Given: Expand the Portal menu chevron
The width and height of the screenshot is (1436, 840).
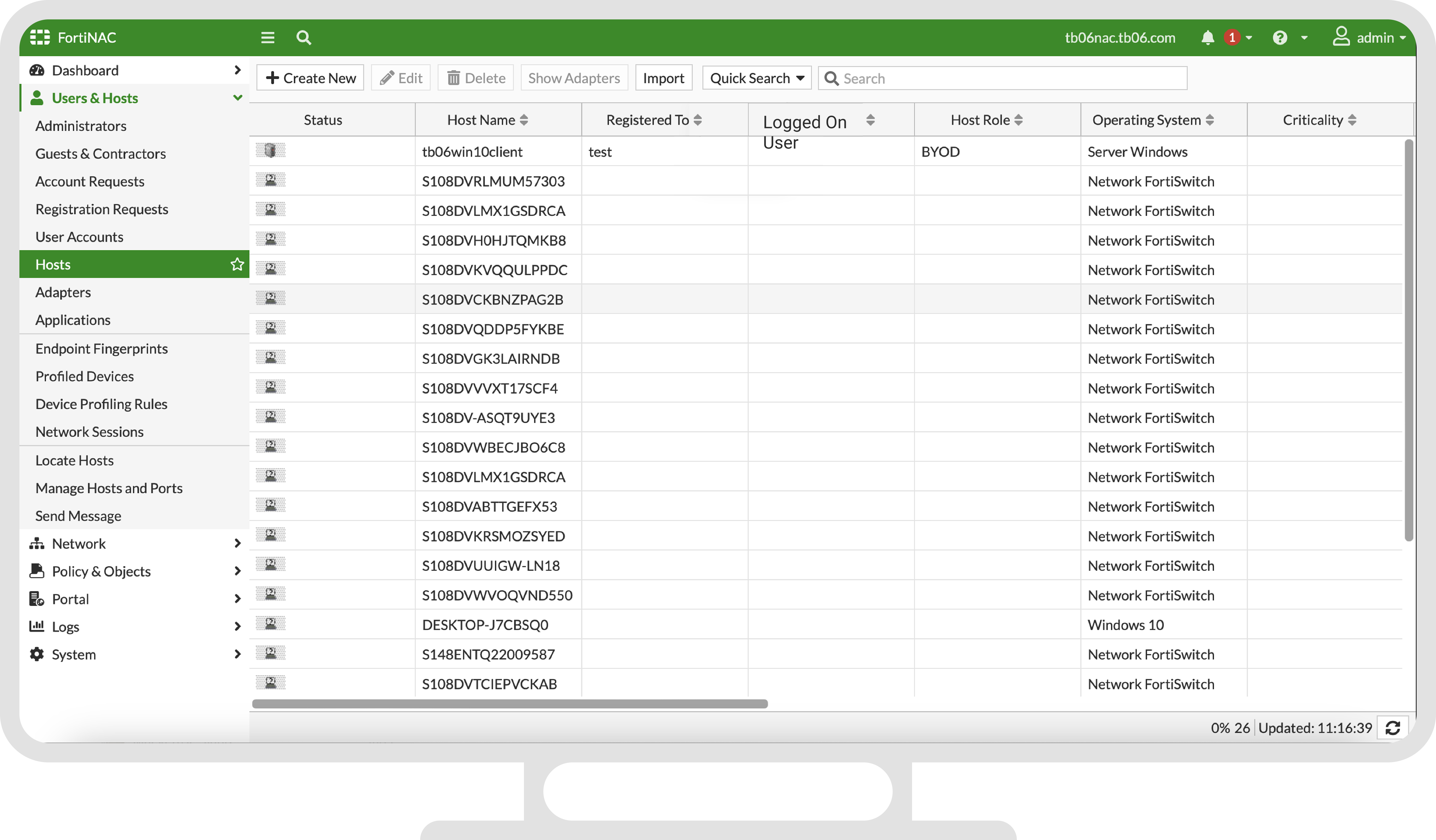Looking at the screenshot, I should tap(238, 598).
